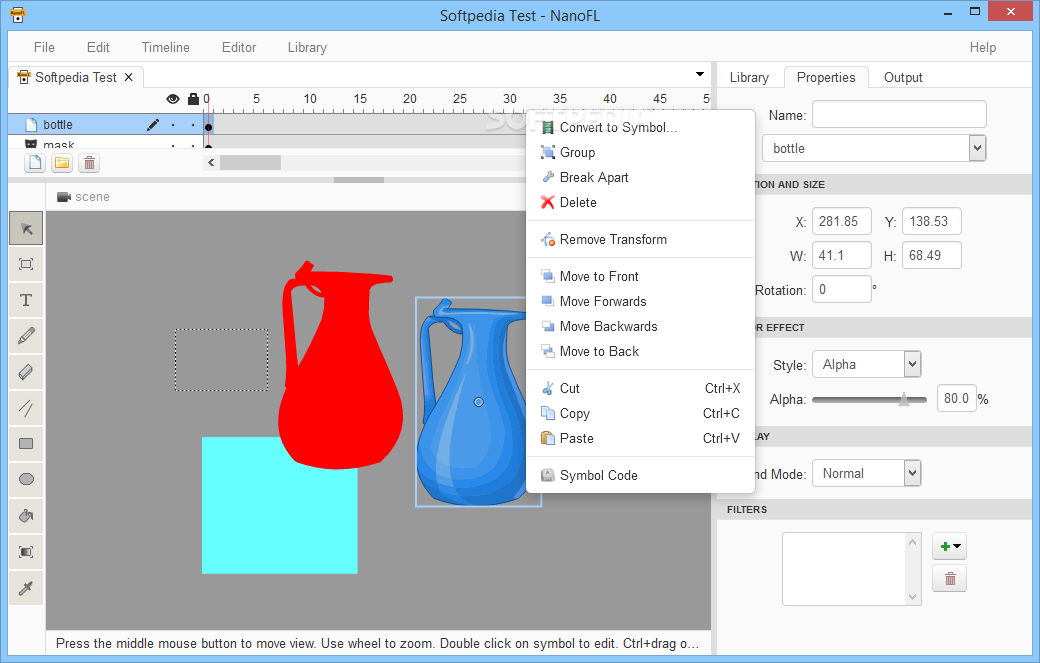Choose Symbol Code in context menu
1040x663 pixels.
pos(641,475)
